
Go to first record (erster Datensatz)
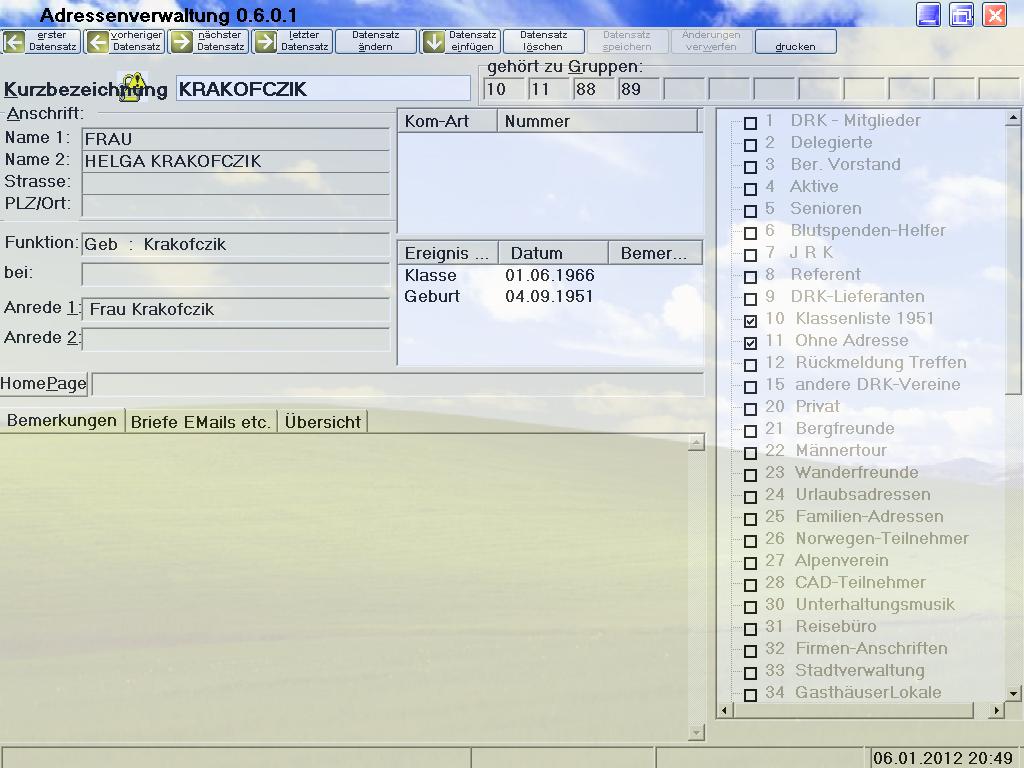click(41, 41)
